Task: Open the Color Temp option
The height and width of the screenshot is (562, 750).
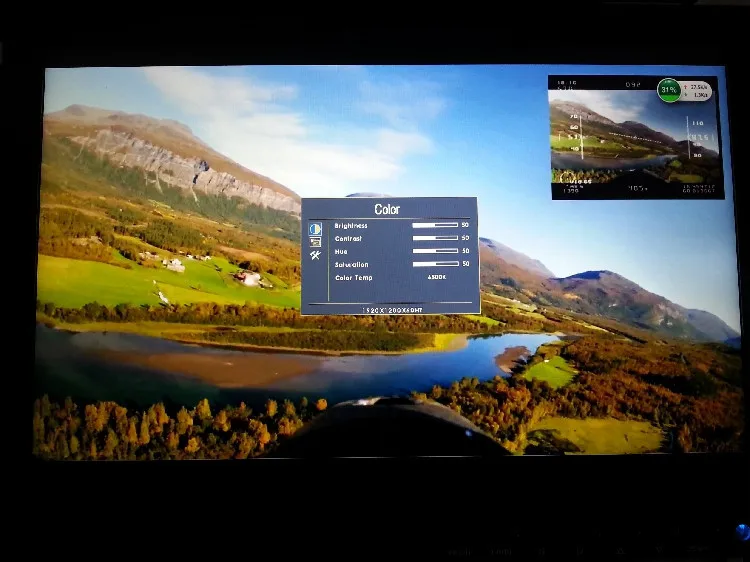Action: (353, 277)
